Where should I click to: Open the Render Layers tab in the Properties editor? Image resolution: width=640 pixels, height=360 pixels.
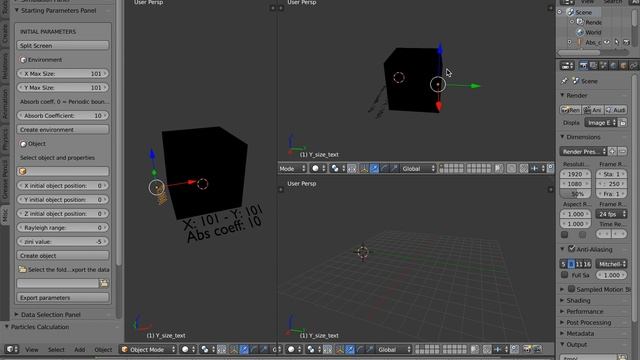593,66
